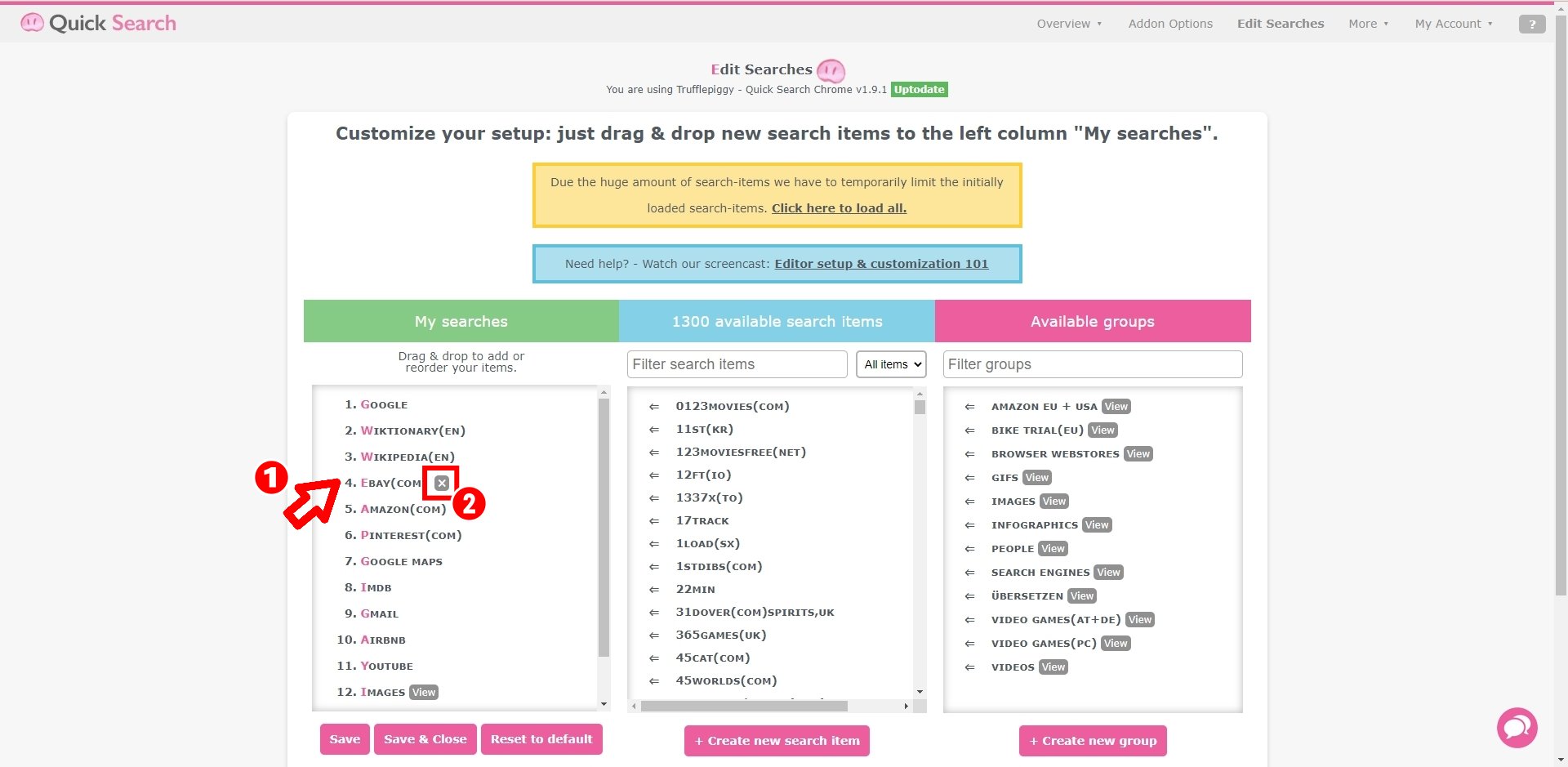The width and height of the screenshot is (1568, 767).
Task: Click the arrow beside 22min
Action: pyautogui.click(x=654, y=589)
